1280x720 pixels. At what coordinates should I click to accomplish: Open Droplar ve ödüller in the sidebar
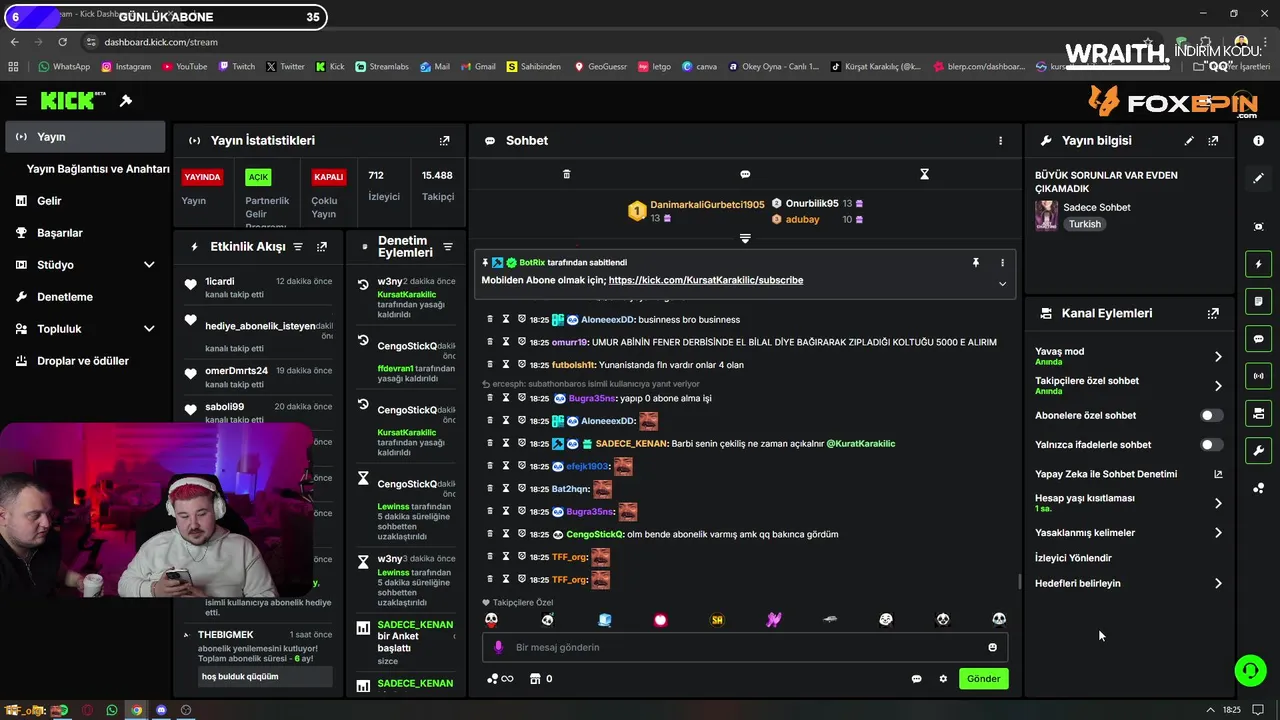click(x=82, y=361)
